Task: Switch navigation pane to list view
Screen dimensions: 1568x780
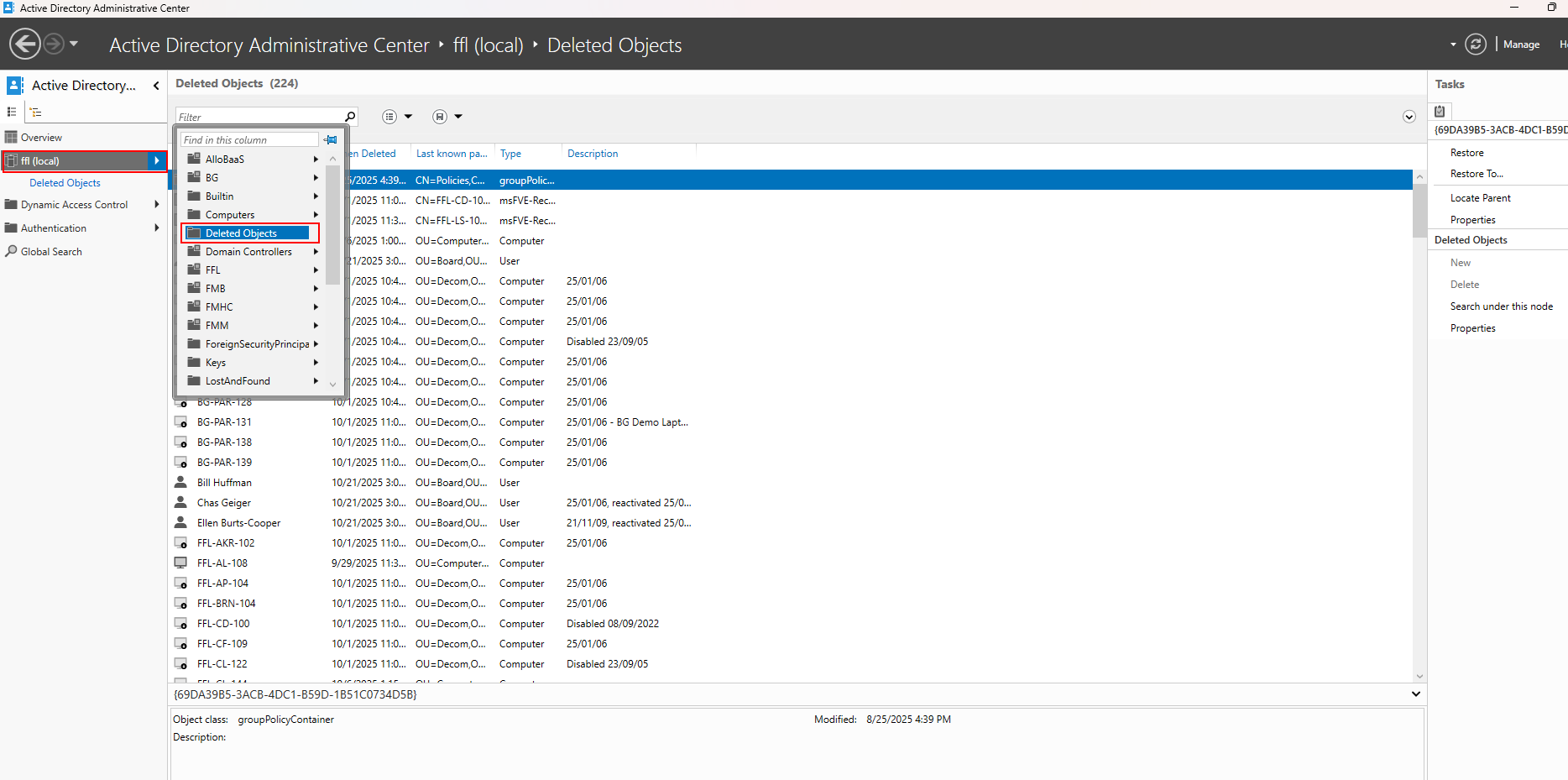Action: pos(12,112)
